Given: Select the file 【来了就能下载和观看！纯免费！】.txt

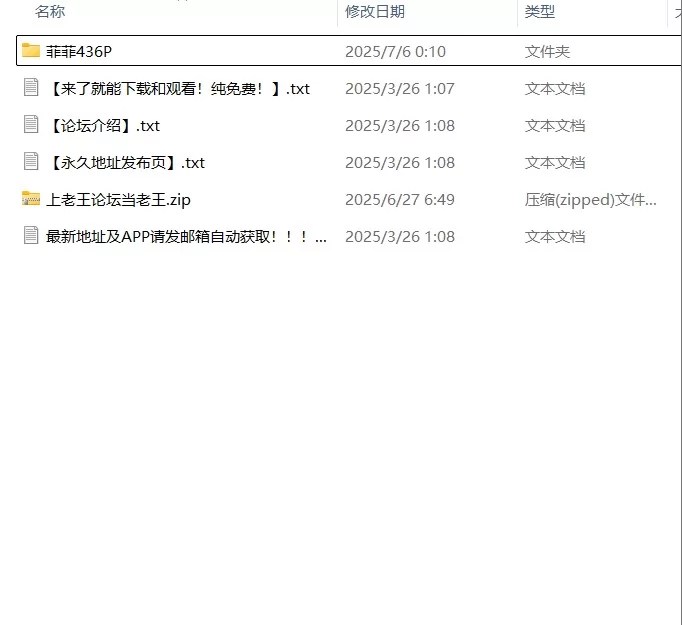Looking at the screenshot, I should pos(178,89).
